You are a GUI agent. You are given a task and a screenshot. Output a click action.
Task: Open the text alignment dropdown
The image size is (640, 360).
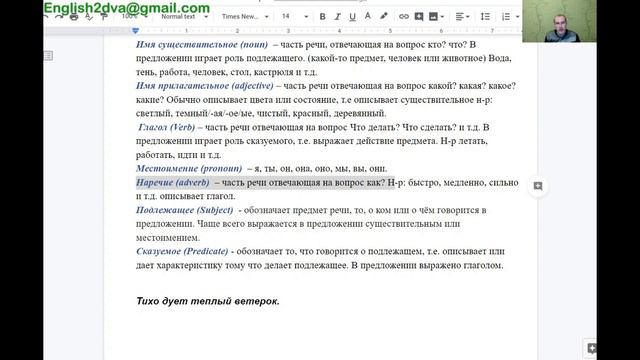point(462,17)
